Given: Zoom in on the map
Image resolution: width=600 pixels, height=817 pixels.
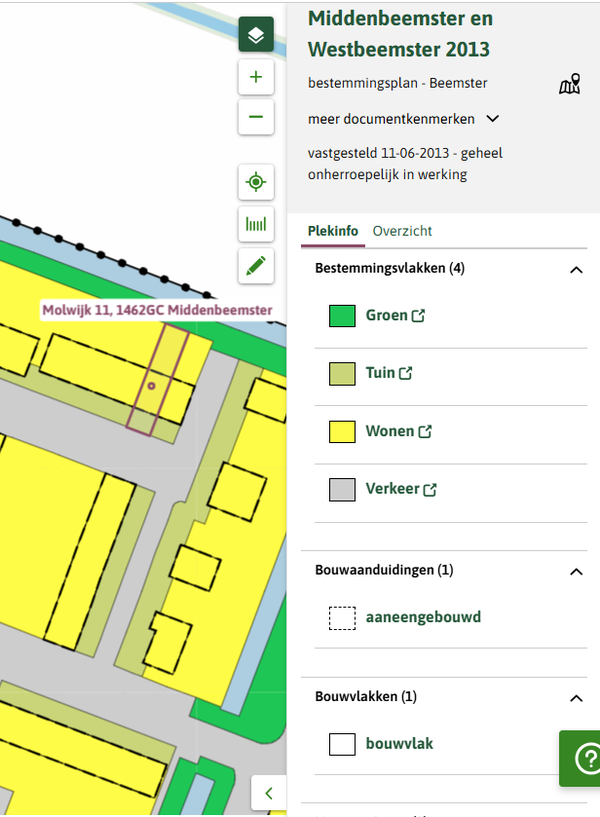Looking at the screenshot, I should point(256,77).
